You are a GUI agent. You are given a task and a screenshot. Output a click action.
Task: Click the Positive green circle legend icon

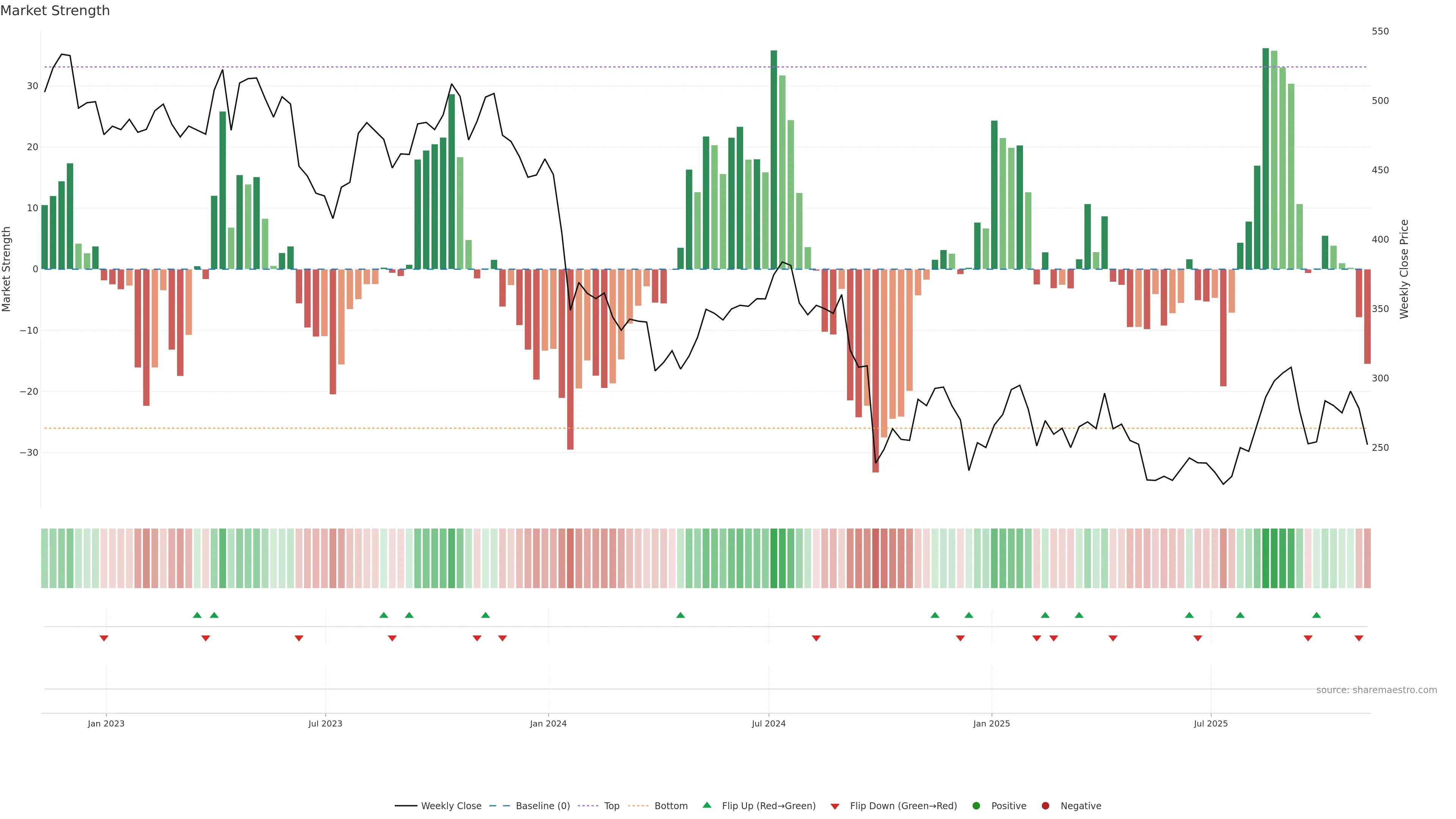click(x=976, y=806)
